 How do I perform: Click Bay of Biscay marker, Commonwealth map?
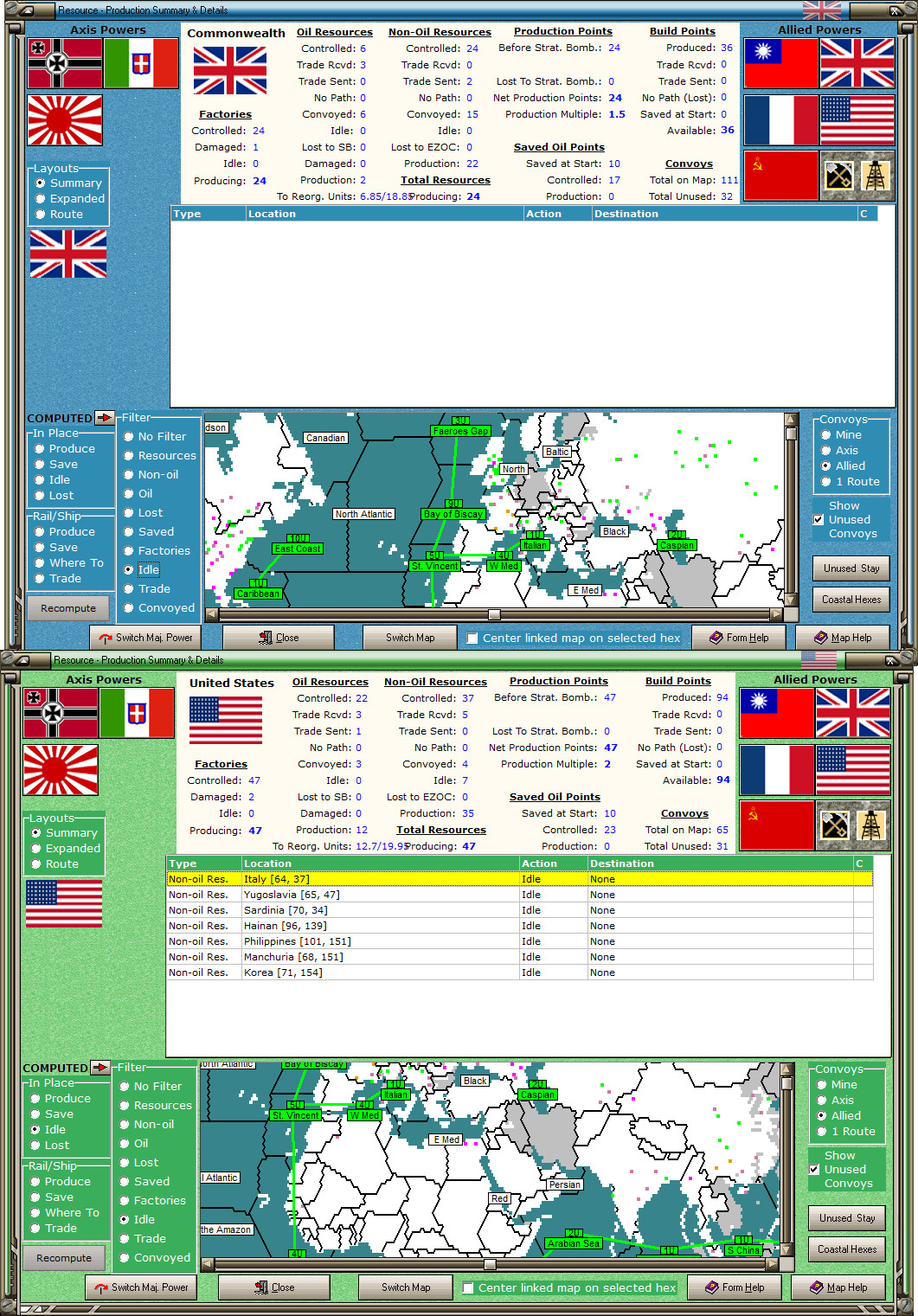[x=453, y=513]
